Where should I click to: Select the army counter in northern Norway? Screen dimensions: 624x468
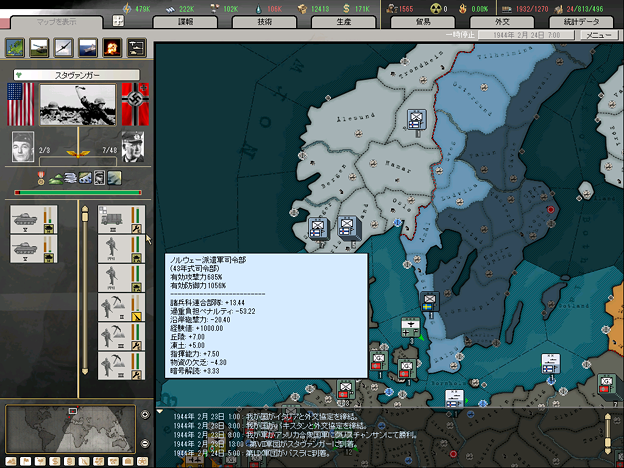click(x=416, y=120)
